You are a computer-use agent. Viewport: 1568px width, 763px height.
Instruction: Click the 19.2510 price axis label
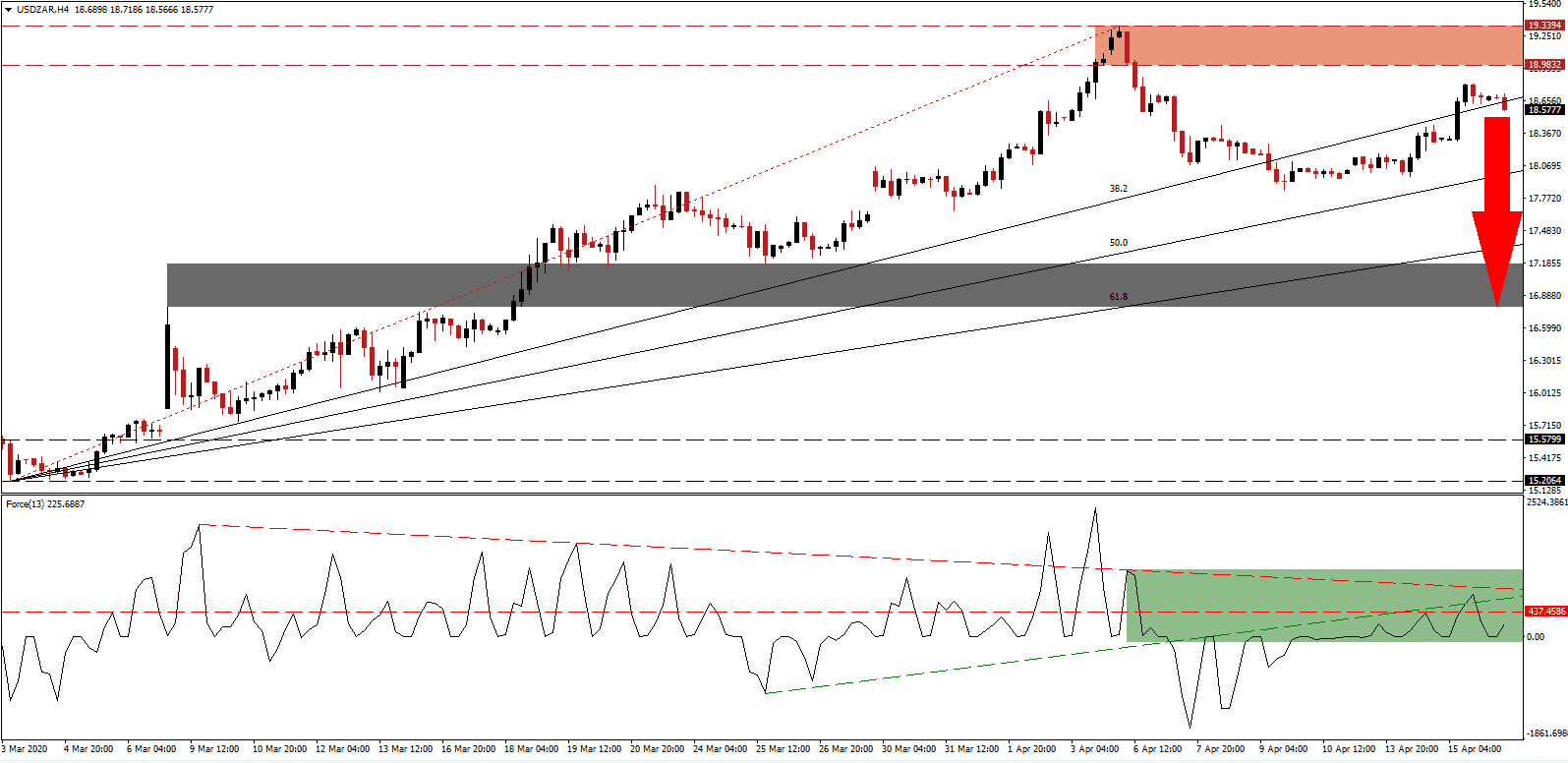pos(1544,36)
